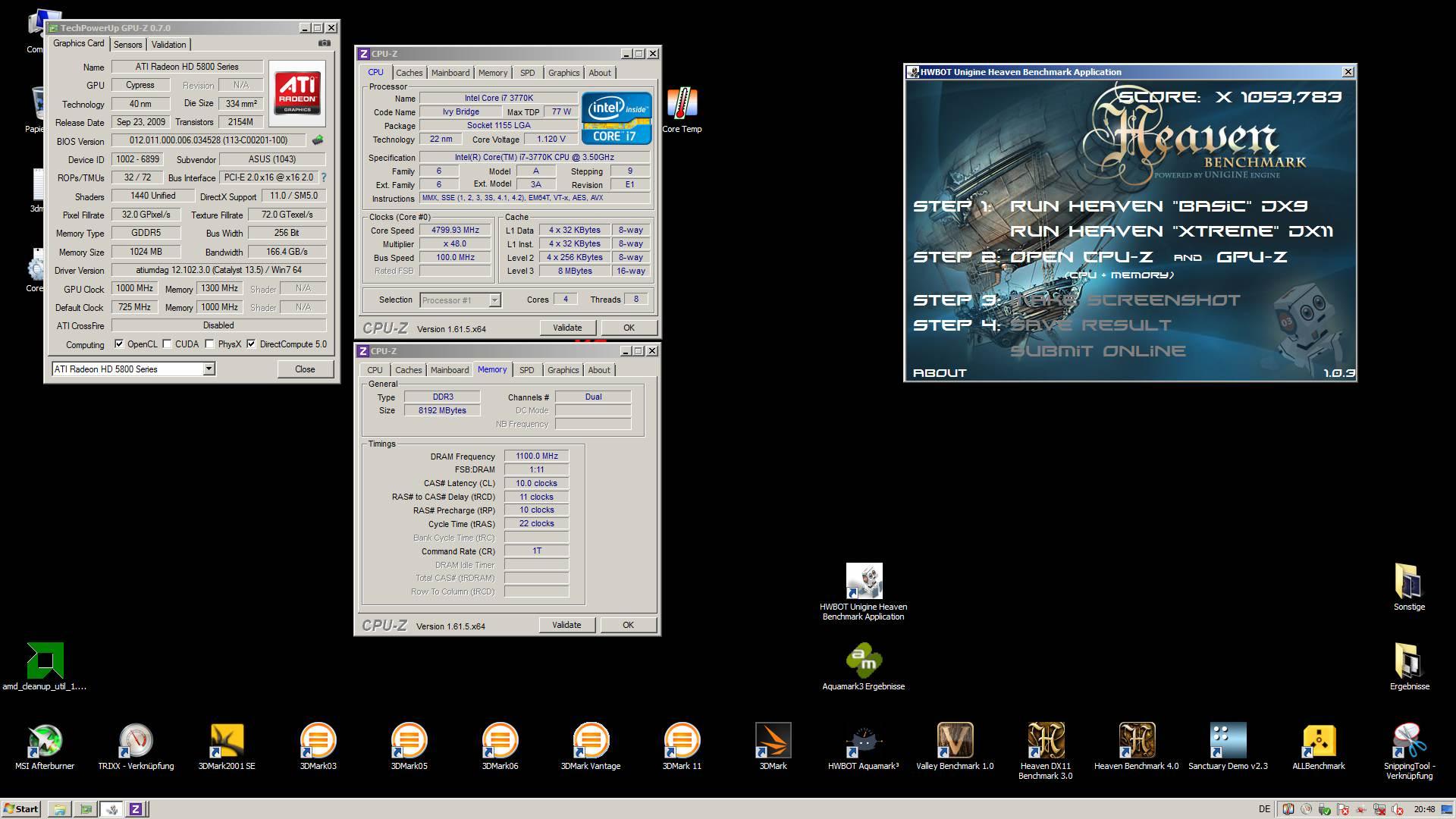Screen dimensions: 1456x819
Task: Open Heaven Benchmark 4.0 shortcut
Action: coord(1137,746)
